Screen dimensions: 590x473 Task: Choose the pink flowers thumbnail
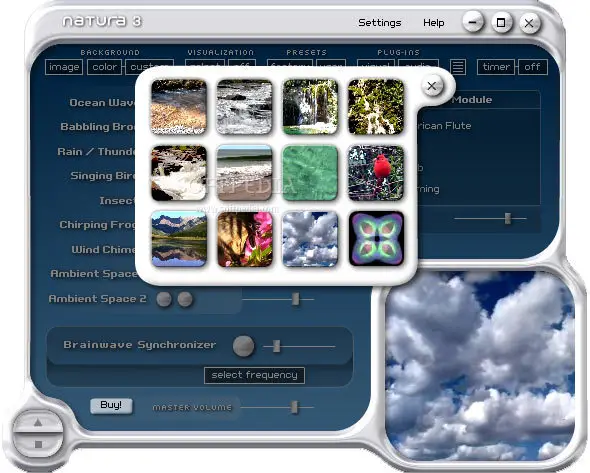point(244,239)
